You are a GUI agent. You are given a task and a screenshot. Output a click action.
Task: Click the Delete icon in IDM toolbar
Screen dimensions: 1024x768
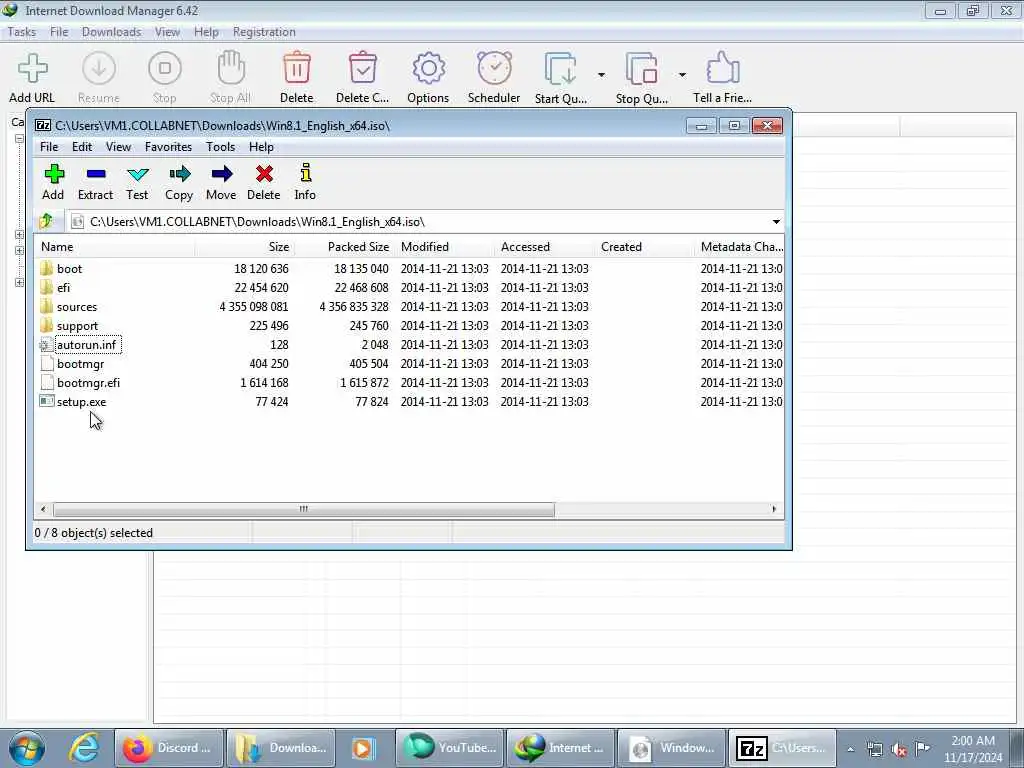296,78
